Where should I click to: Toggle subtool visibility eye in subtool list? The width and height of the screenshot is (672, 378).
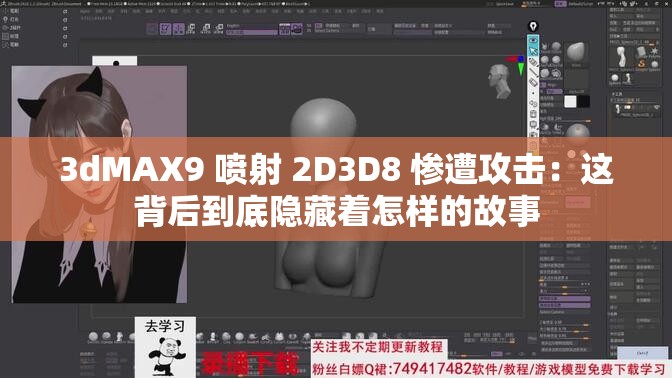pos(656,107)
